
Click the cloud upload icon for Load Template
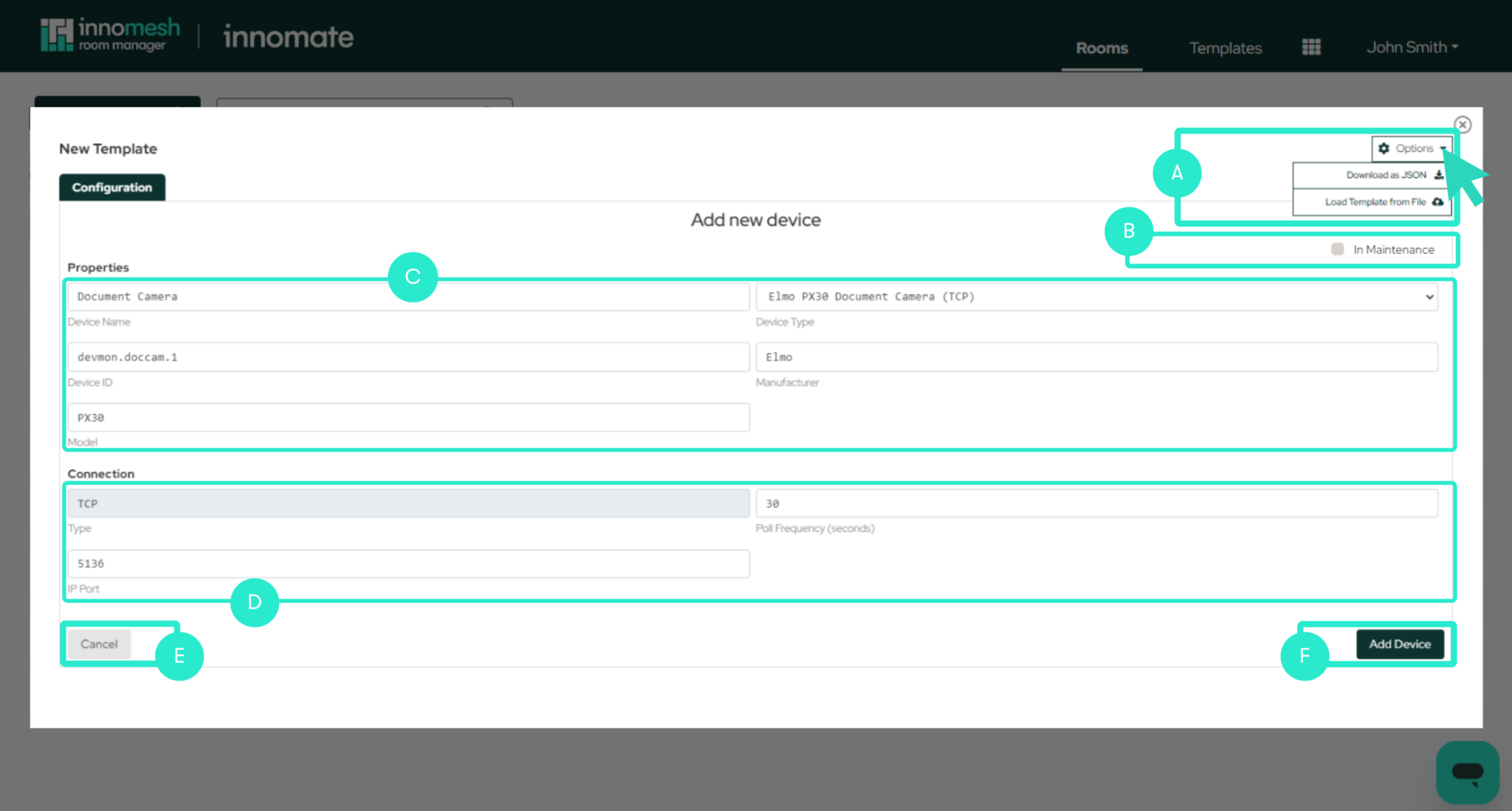tap(1437, 201)
